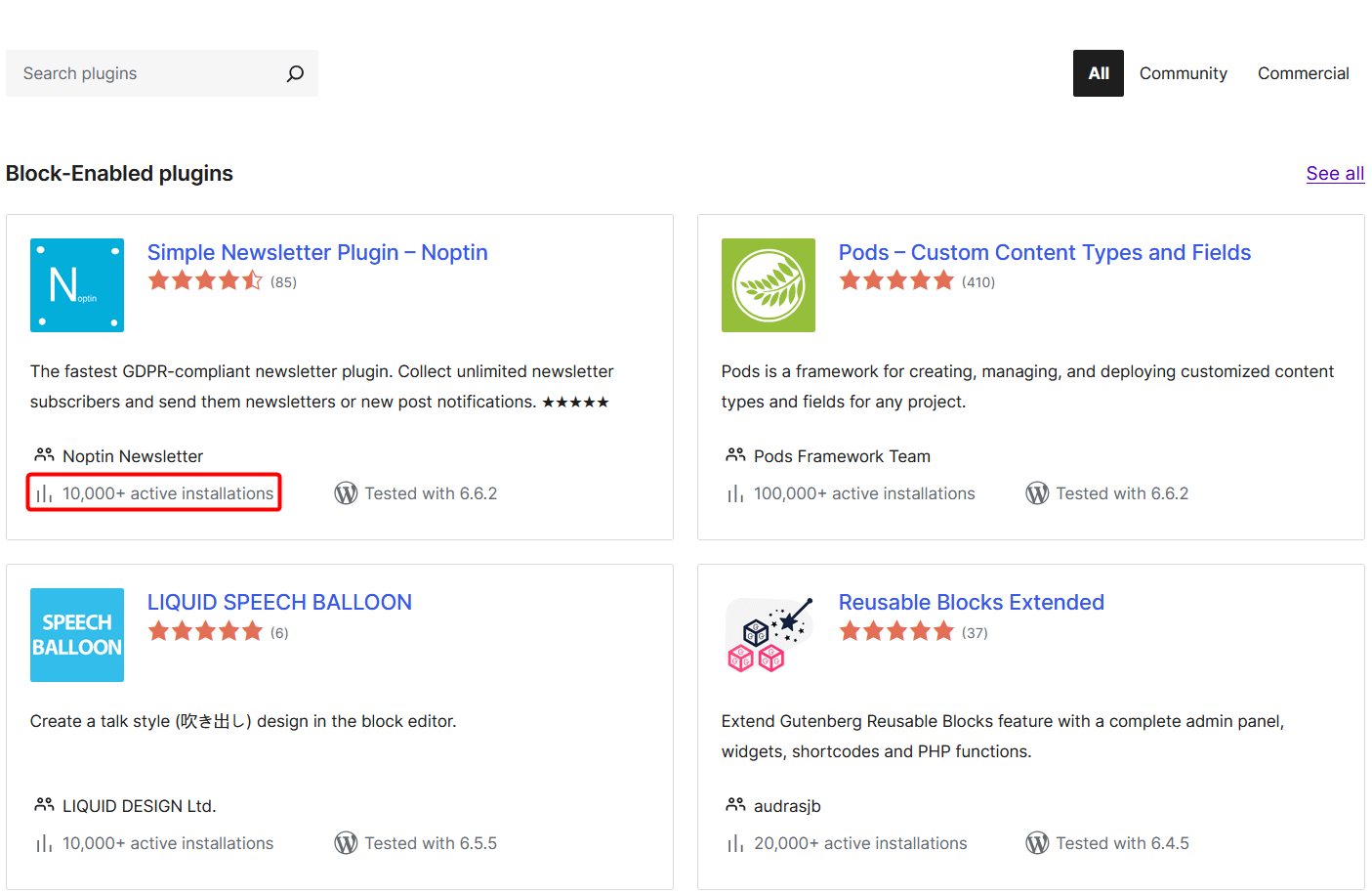This screenshot has height=894, width=1372.
Task: Open the Reusable Blocks Extended logo
Action: pos(769,635)
